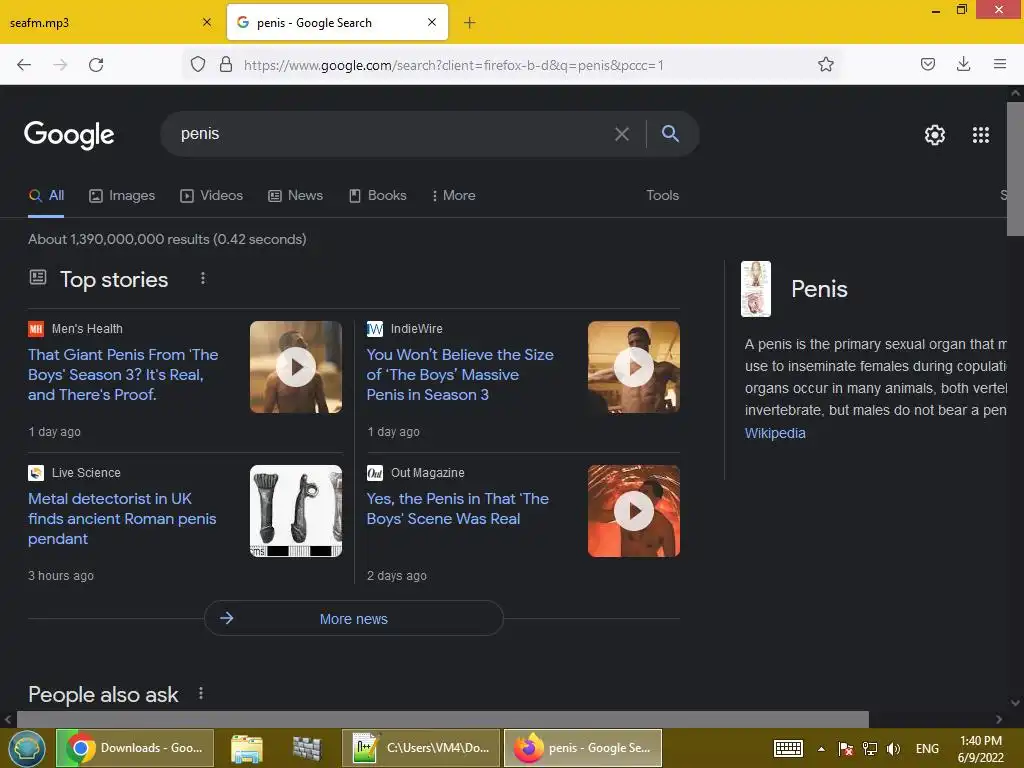Open the Firefox hamburger application menu
Screen dimensions: 1024x768
tap(999, 64)
